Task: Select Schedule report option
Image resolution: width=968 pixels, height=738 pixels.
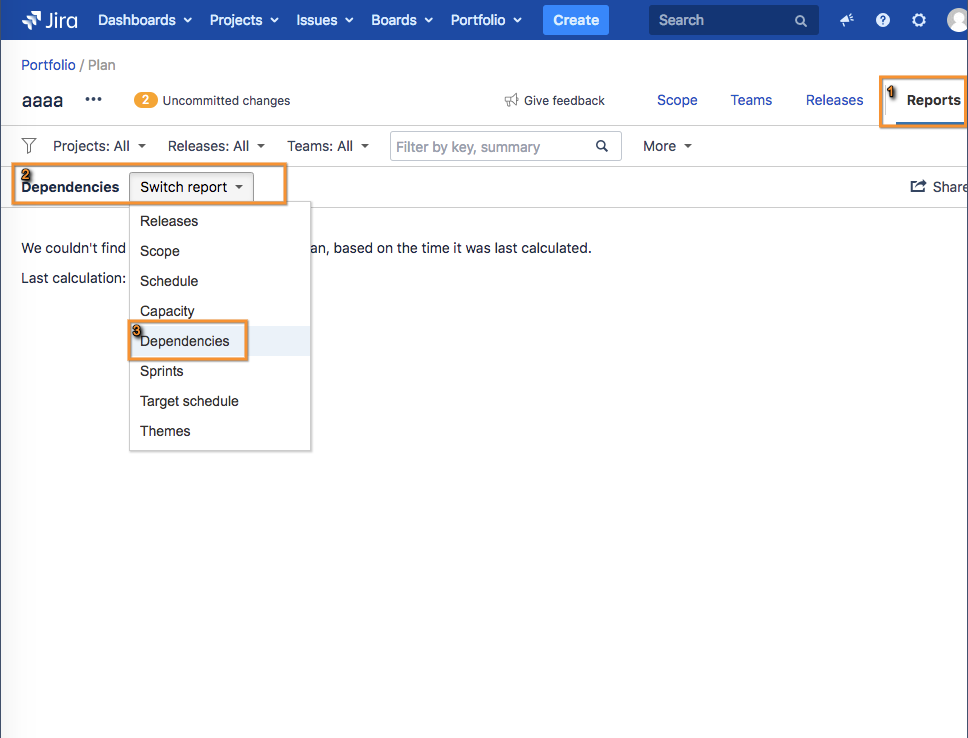Action: coord(220,281)
